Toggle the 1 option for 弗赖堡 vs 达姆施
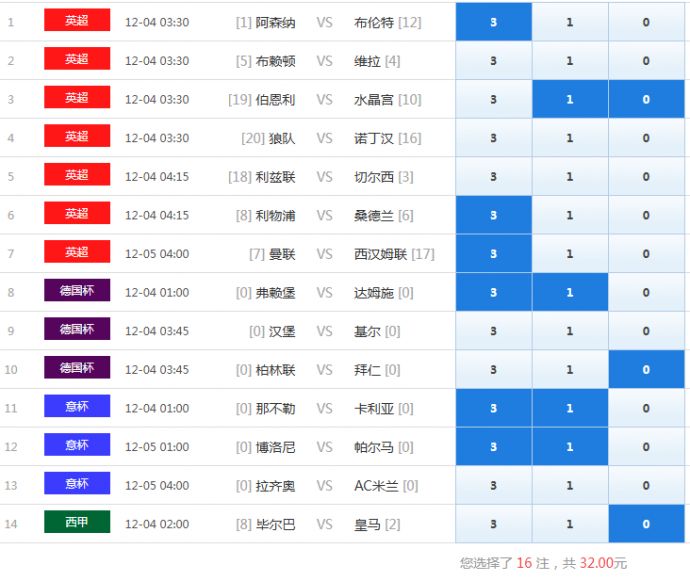Image resolution: width=690 pixels, height=581 pixels. (570, 293)
